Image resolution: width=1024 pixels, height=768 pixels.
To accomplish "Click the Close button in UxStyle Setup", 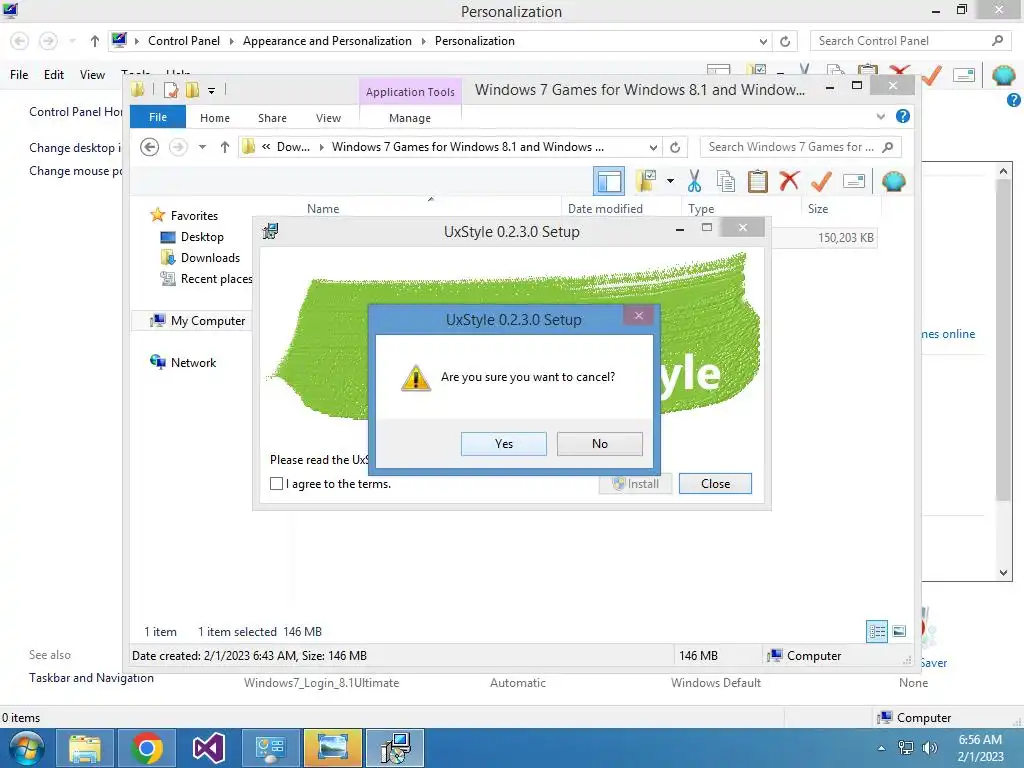I will click(x=715, y=483).
